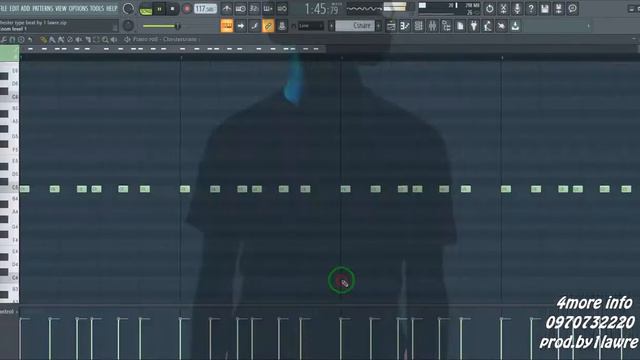
Task: Open undo history circular arrow icon
Action: click(489, 9)
